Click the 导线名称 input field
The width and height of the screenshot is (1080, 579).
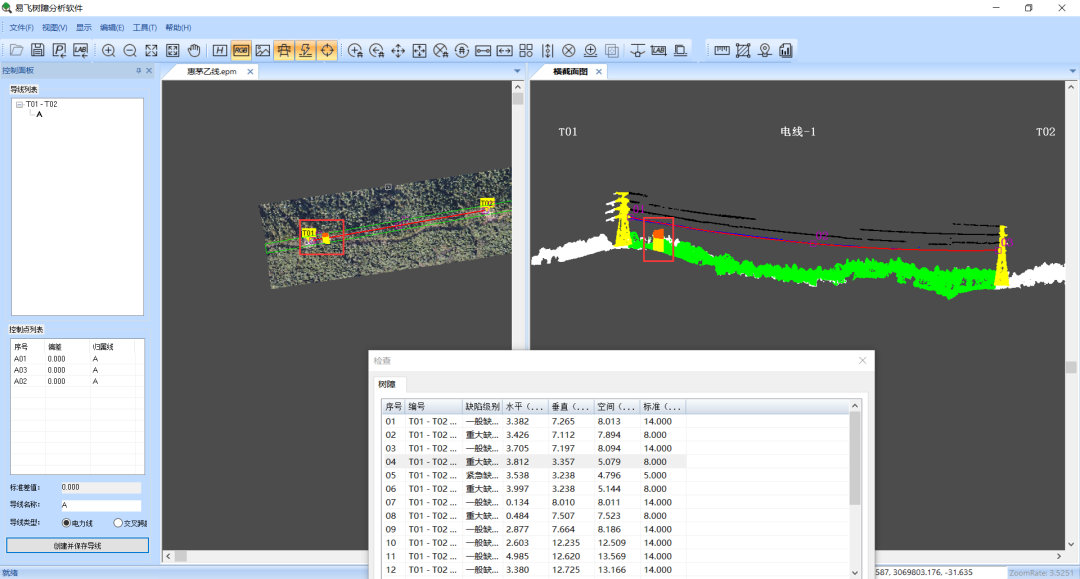[100, 506]
